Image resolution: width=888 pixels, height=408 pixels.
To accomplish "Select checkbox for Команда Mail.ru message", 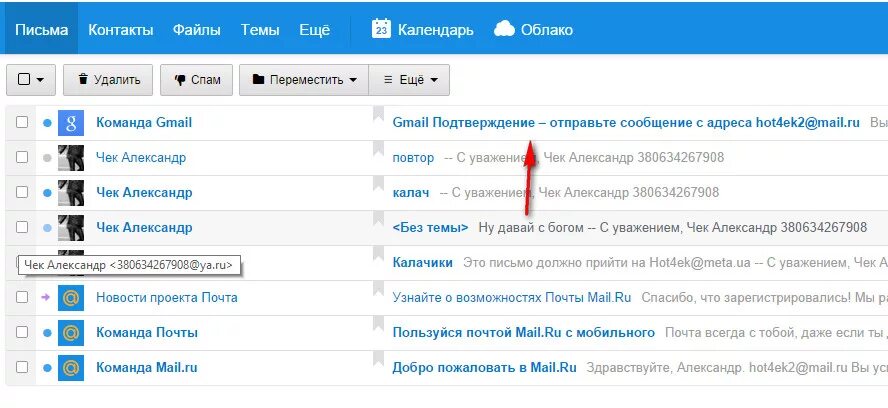I will (x=22, y=368).
